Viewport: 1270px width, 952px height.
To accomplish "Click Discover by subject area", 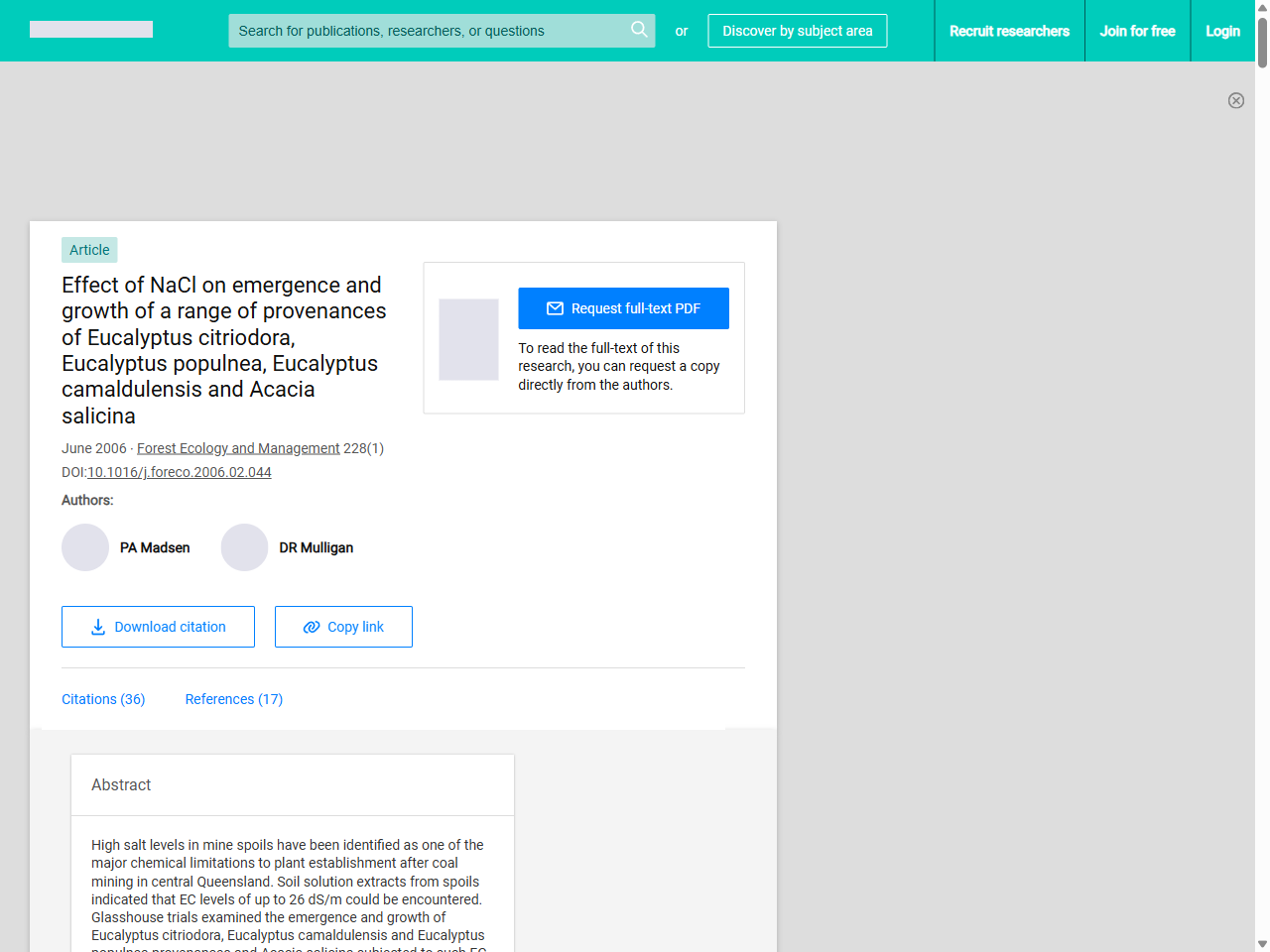I will [x=797, y=31].
